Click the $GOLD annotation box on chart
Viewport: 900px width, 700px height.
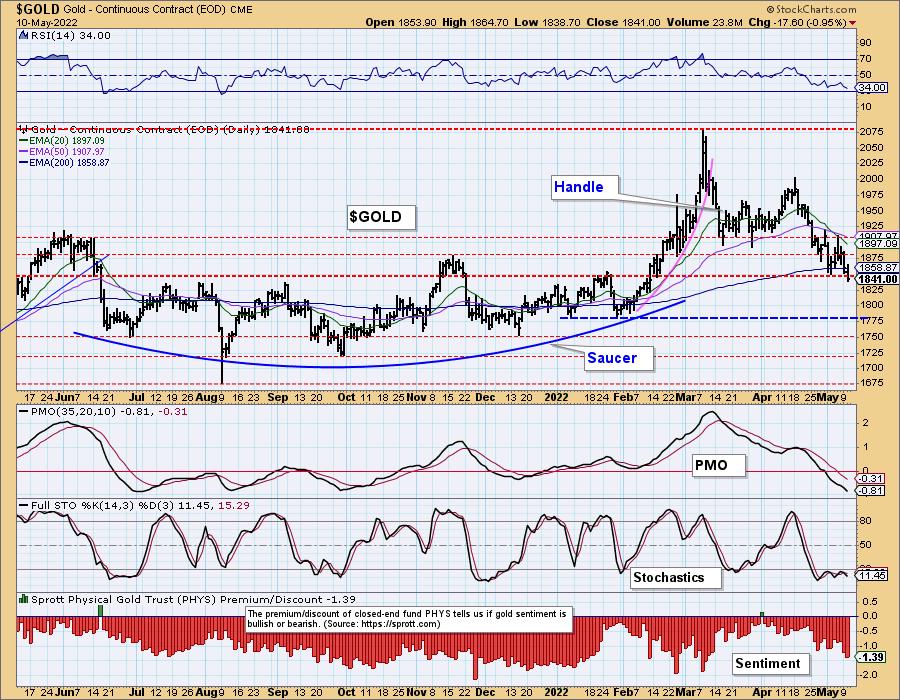point(381,217)
